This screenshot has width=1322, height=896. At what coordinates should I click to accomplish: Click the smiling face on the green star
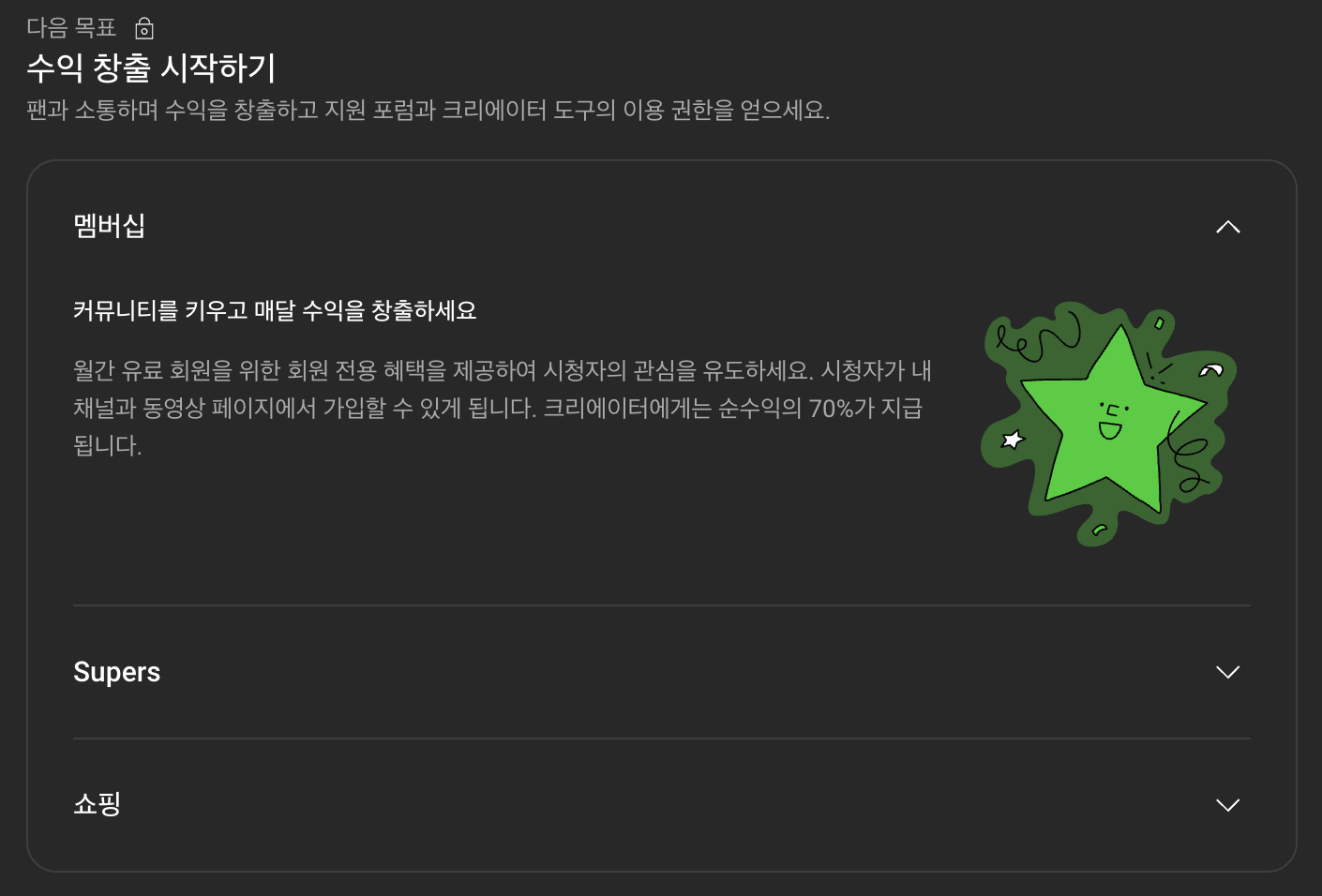[1112, 421]
